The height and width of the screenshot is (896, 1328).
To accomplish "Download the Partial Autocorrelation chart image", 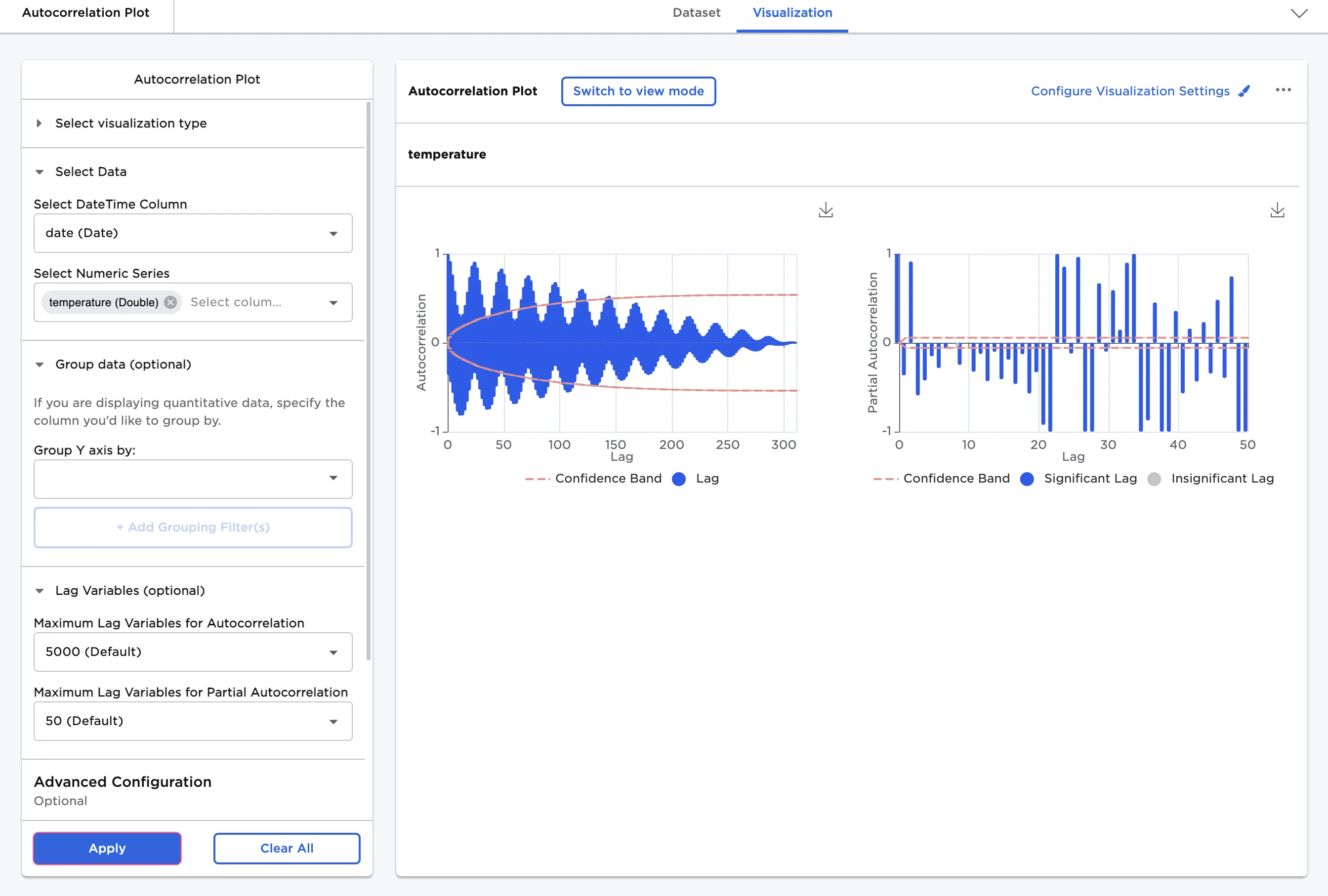I will click(x=1277, y=210).
